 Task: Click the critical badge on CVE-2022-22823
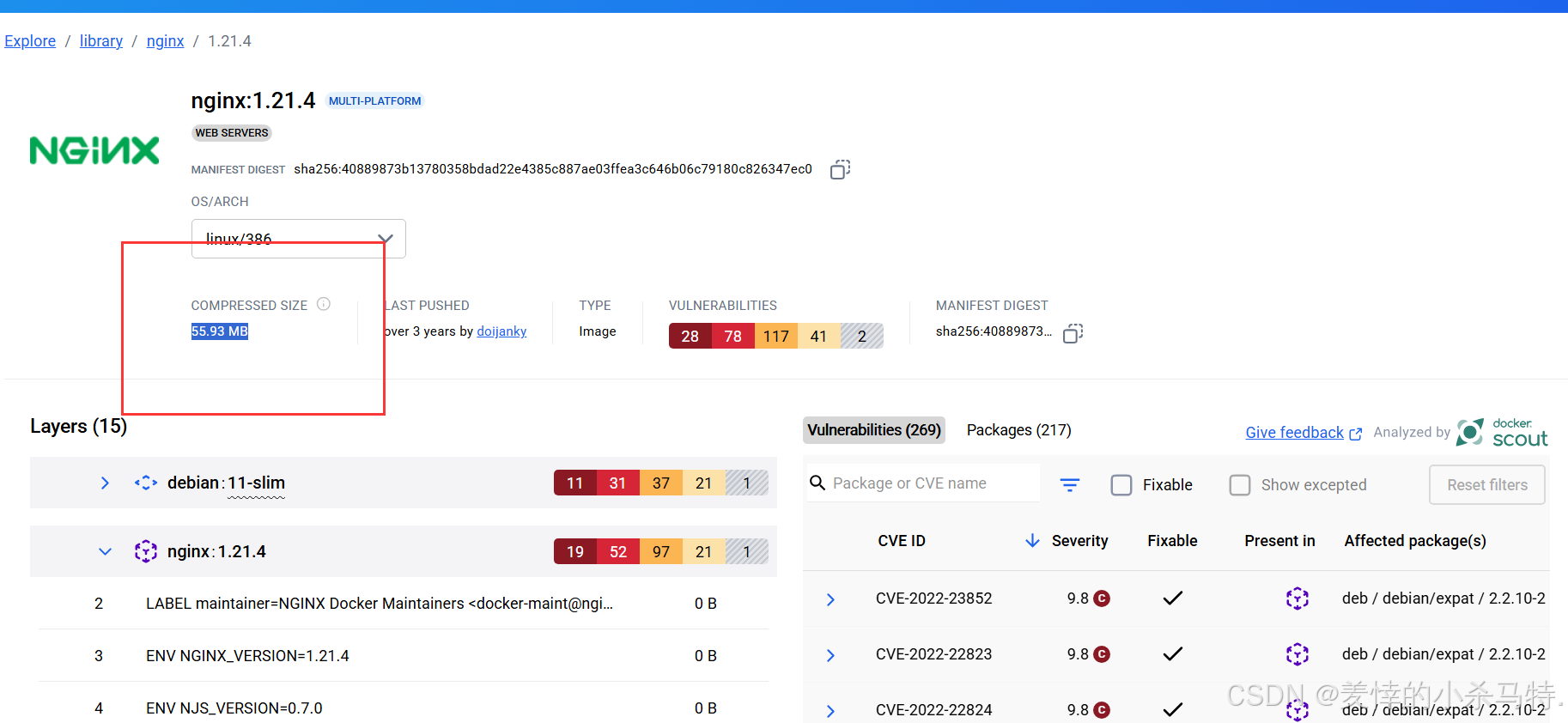1102,654
